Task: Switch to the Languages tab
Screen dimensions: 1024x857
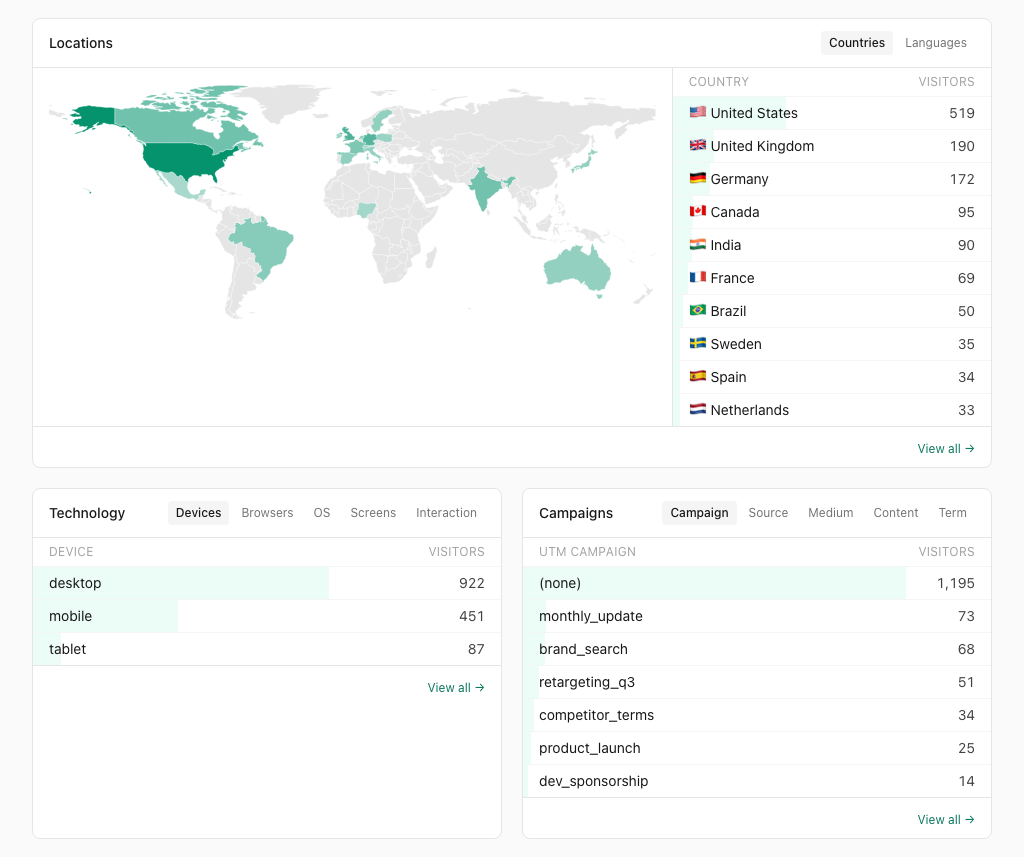Action: (x=935, y=42)
